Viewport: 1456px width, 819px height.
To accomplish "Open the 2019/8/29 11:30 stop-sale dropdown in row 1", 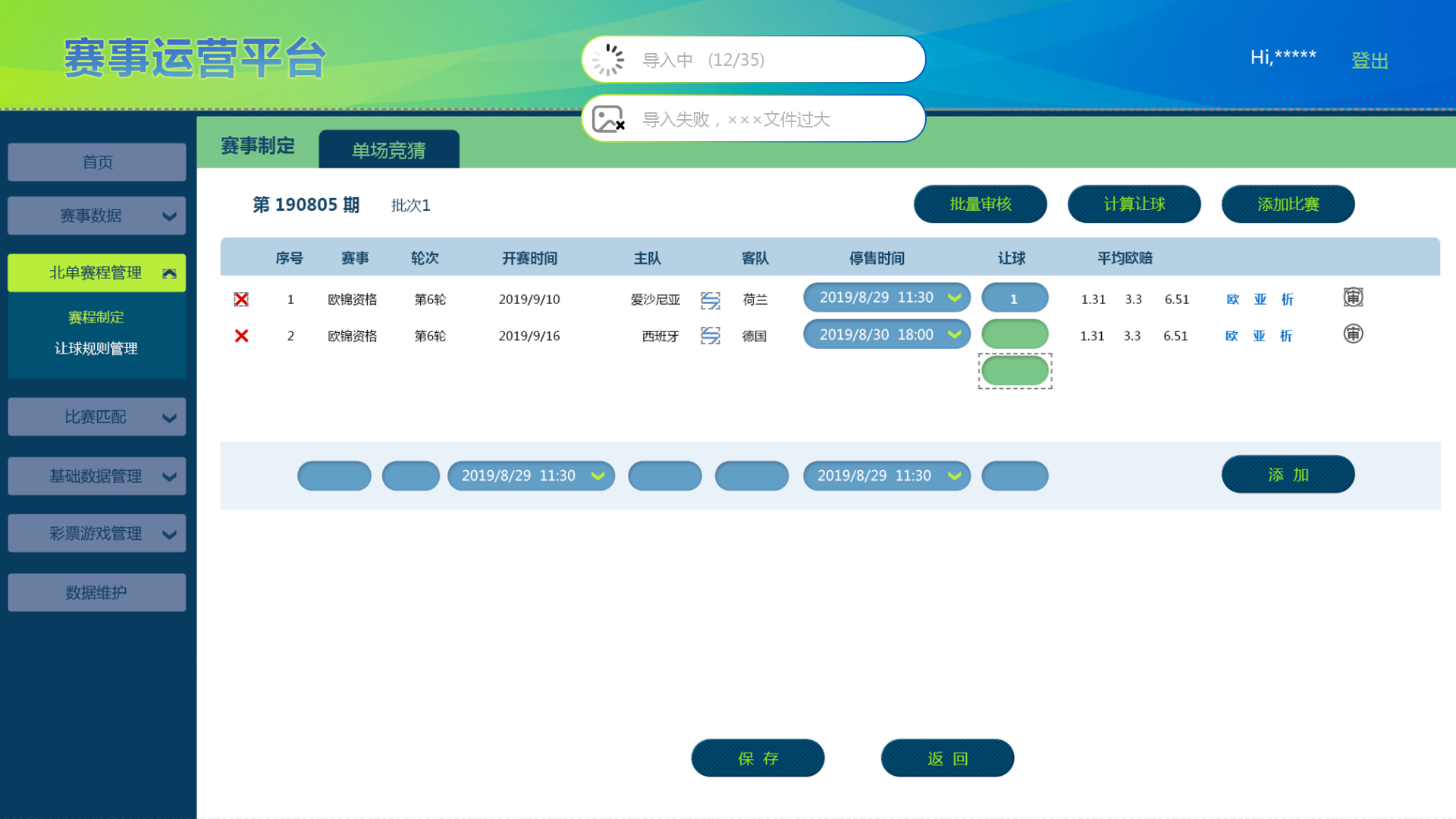I will tap(886, 297).
